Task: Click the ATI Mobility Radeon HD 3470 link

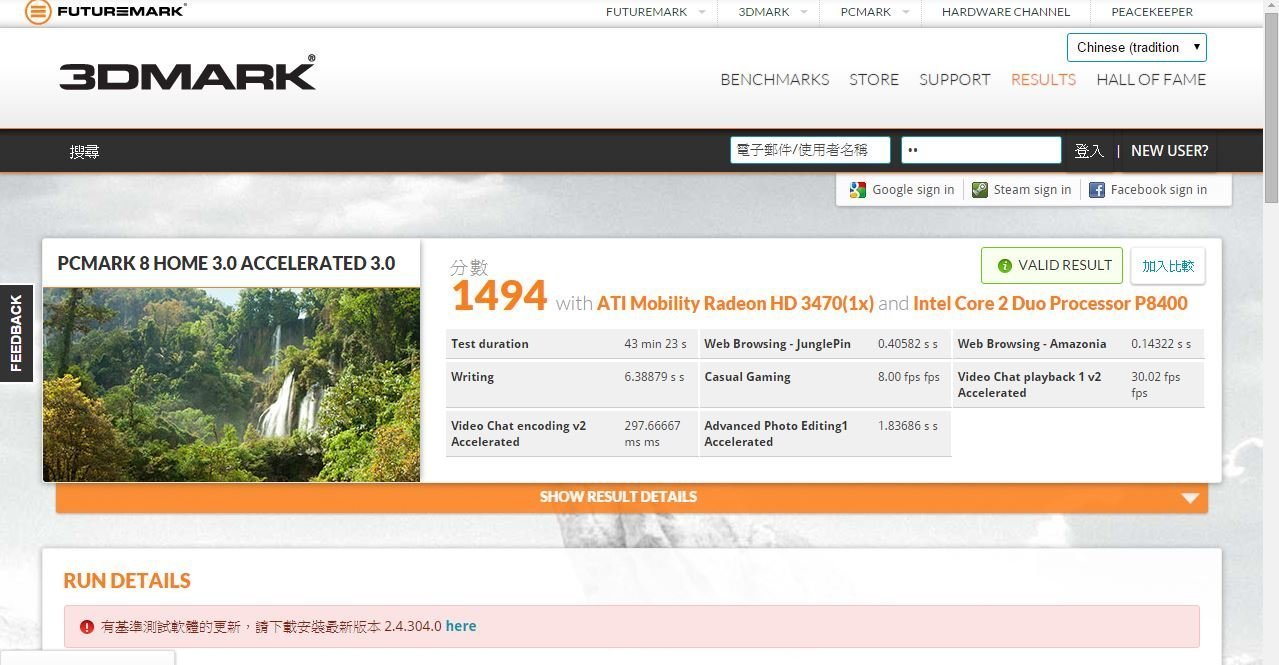Action: point(736,303)
